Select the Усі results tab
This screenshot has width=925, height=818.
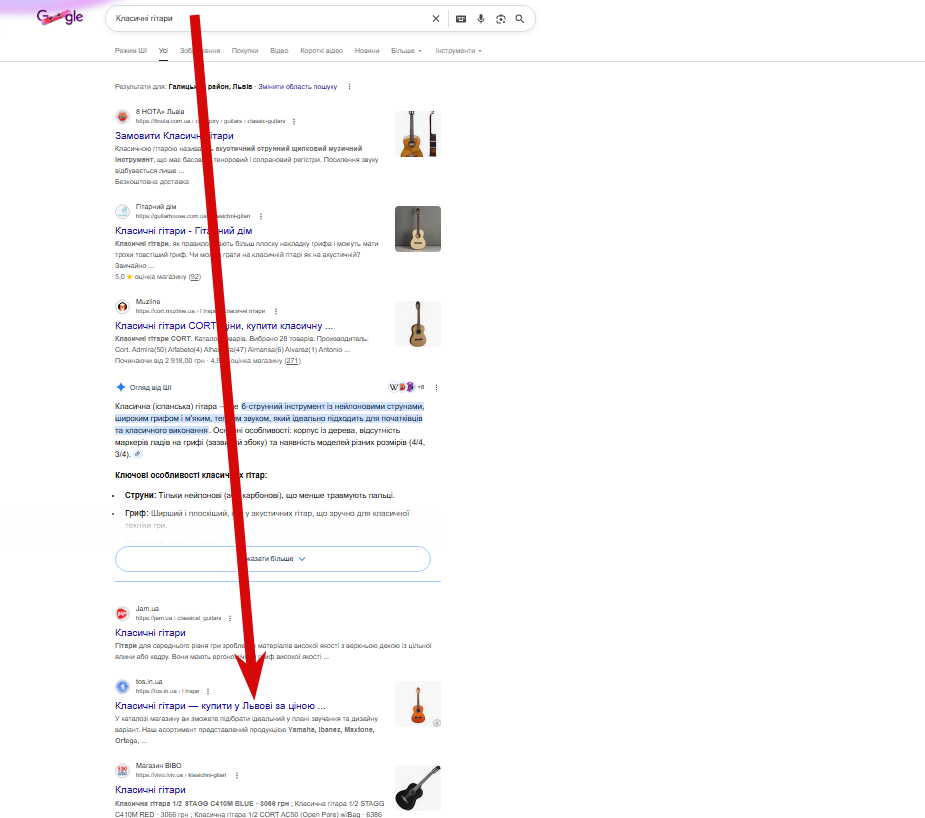pyautogui.click(x=163, y=51)
